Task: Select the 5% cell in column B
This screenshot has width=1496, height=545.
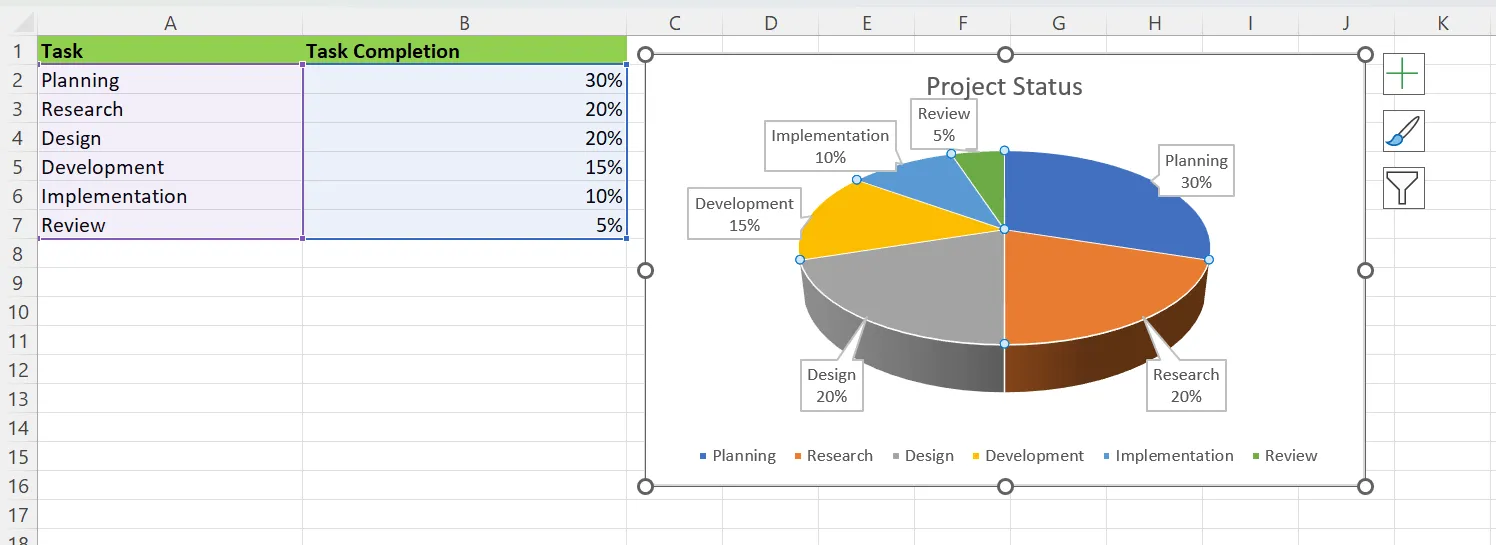Action: [465, 225]
